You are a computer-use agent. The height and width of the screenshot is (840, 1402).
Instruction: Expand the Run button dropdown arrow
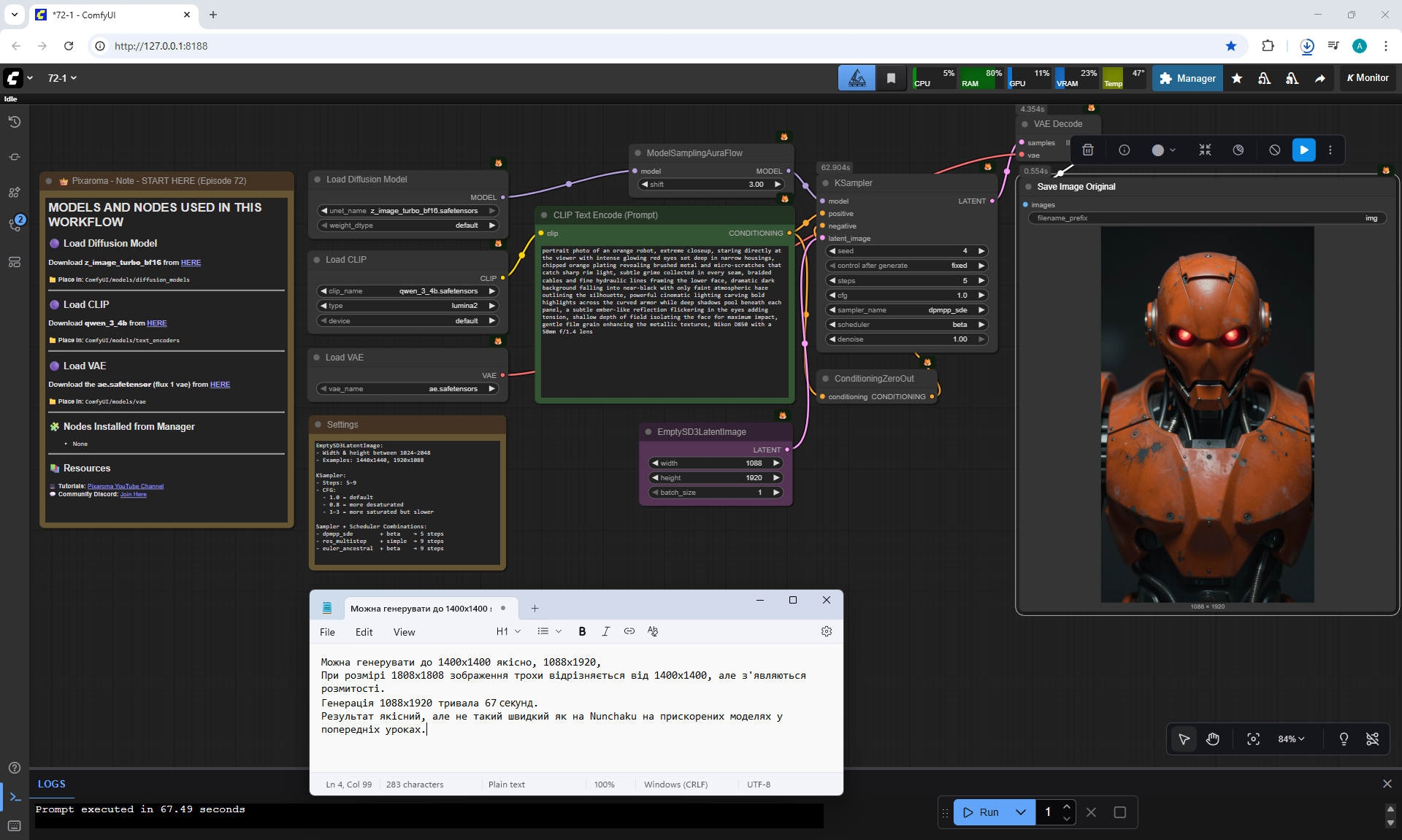pyautogui.click(x=1020, y=812)
